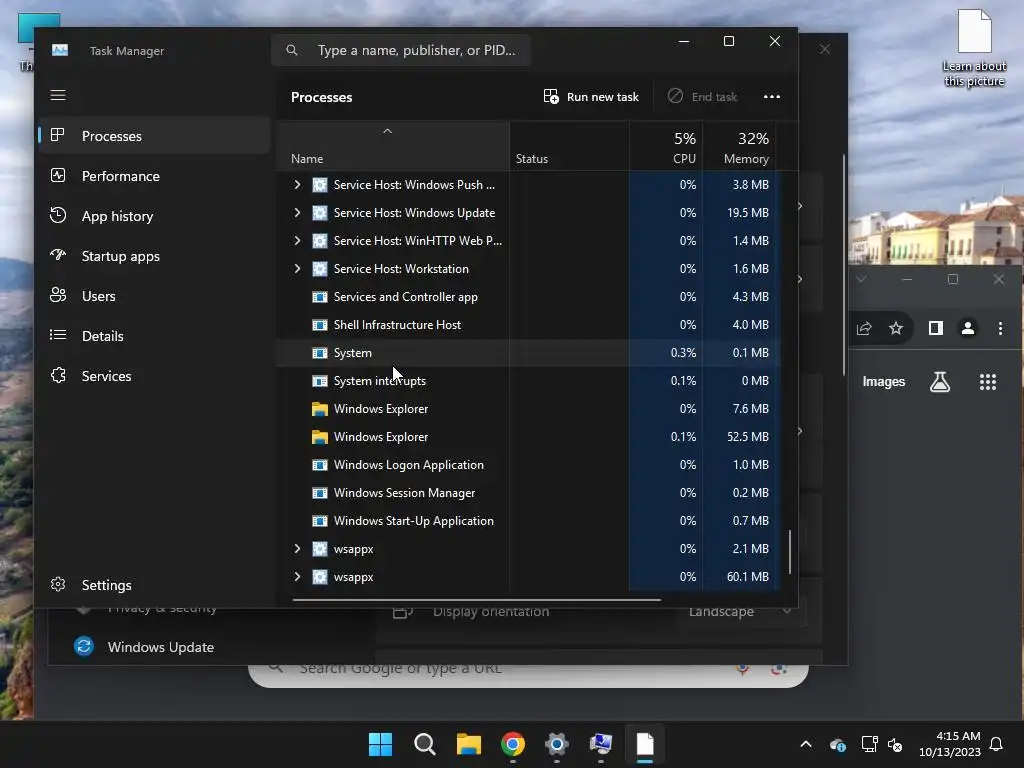Viewport: 1024px width, 768px height.
Task: Click the Search Labs flask icon in Chrome
Action: tap(940, 382)
